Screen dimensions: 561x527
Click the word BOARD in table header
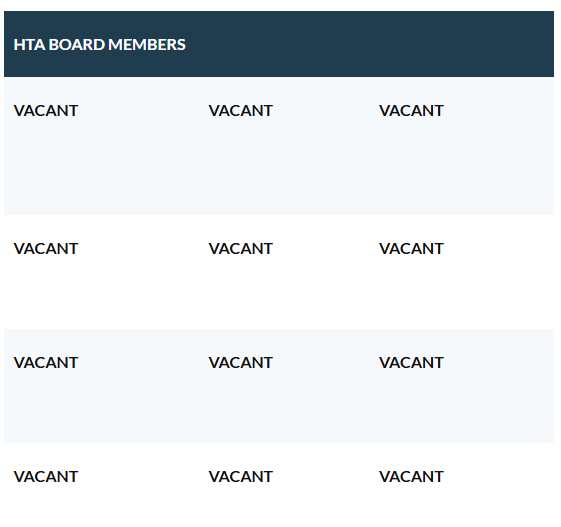(x=77, y=45)
